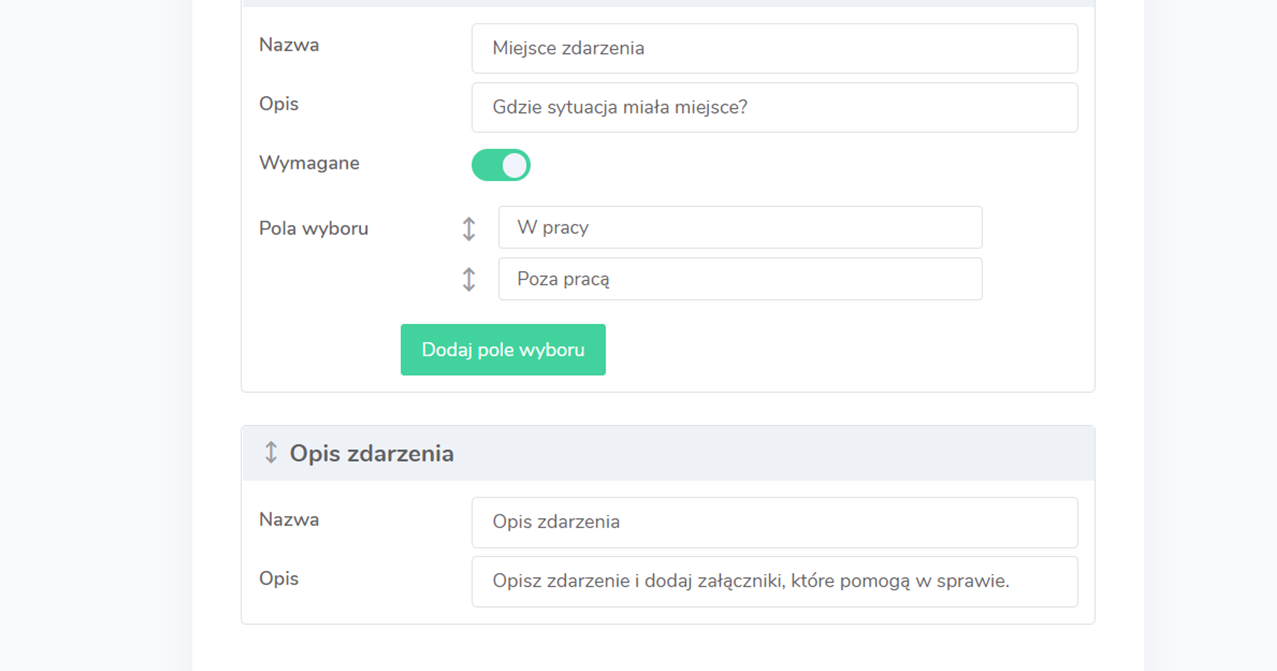Click the 'W pracy' choice field
Screen dimensions: 1277x671
click(x=740, y=227)
